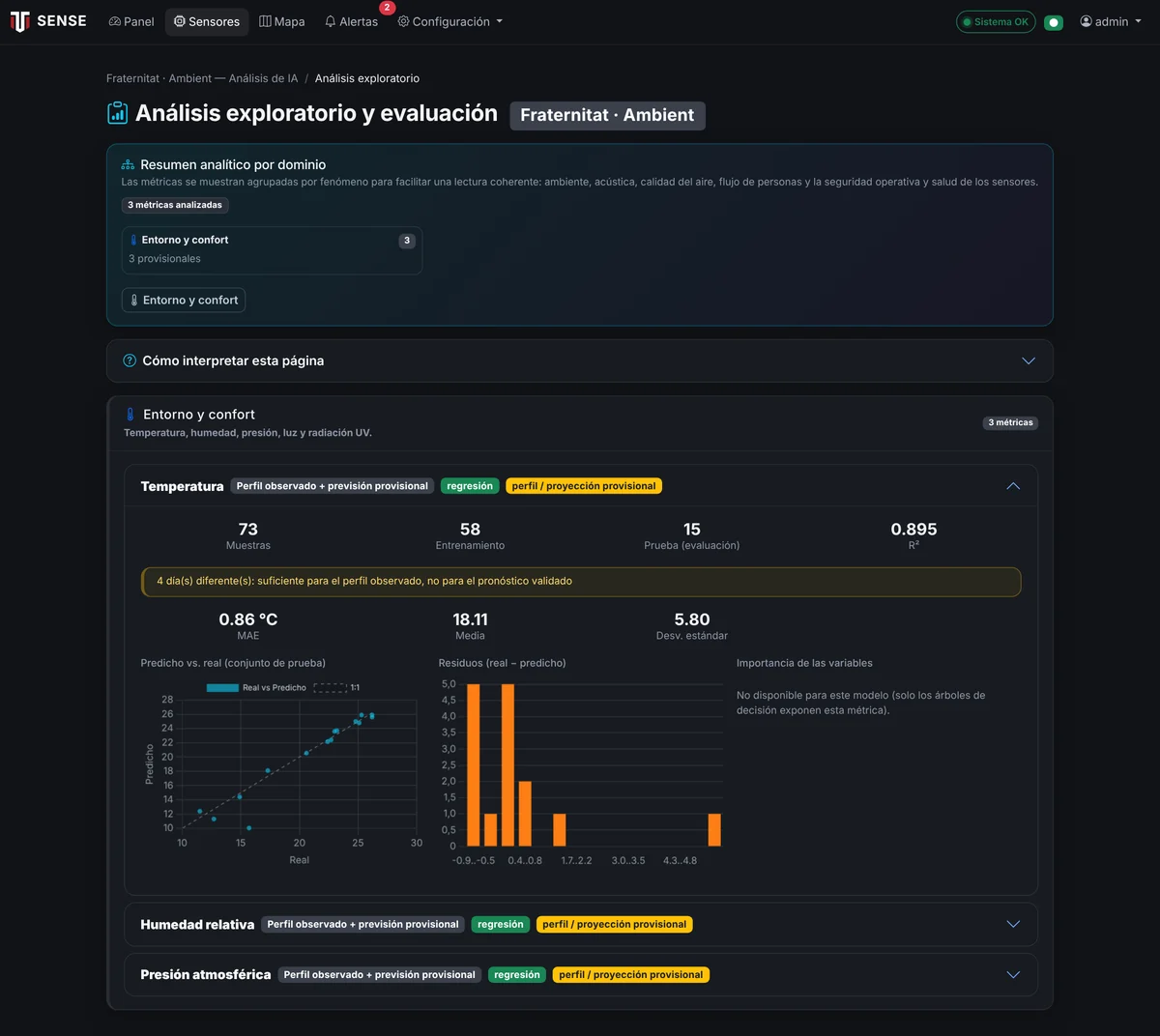Open the Configuración dropdown menu
The width and height of the screenshot is (1160, 1036).
(x=450, y=21)
